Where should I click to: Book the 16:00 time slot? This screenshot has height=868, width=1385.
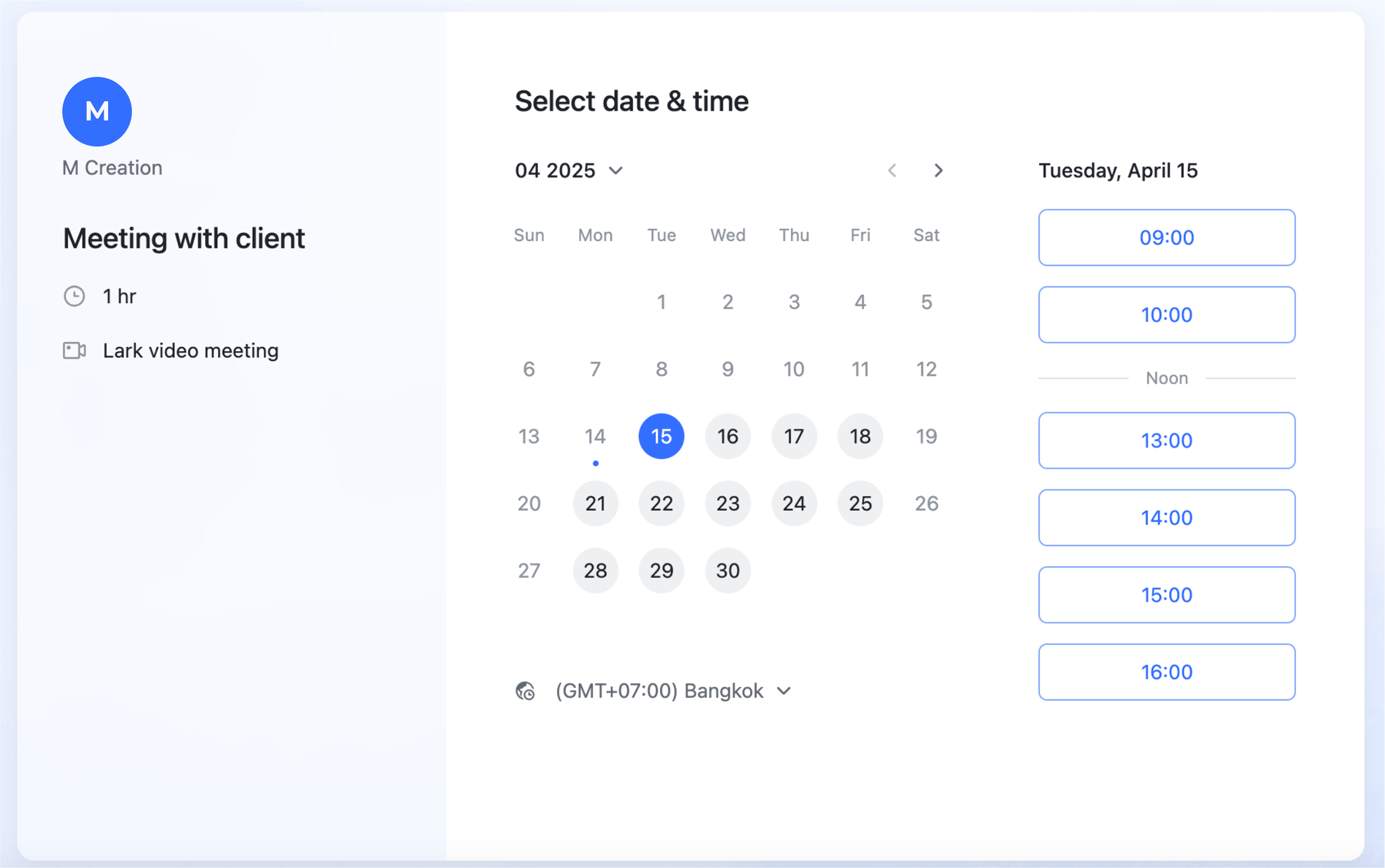(x=1167, y=672)
